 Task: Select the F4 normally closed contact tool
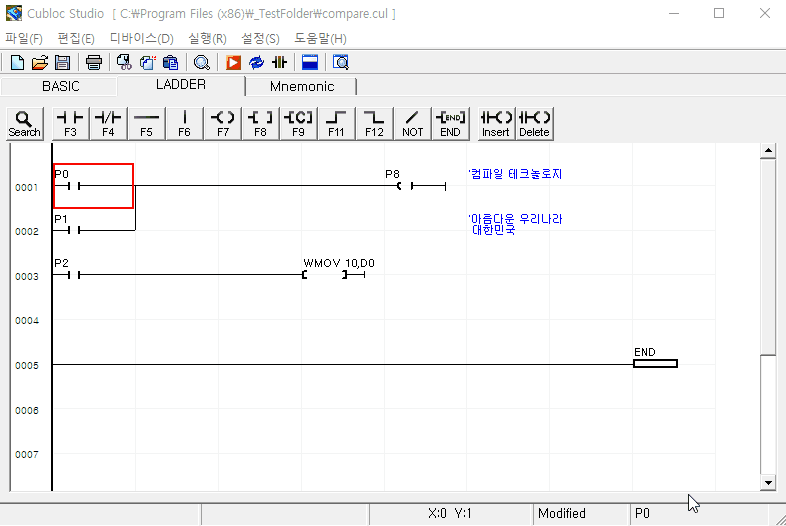(108, 123)
